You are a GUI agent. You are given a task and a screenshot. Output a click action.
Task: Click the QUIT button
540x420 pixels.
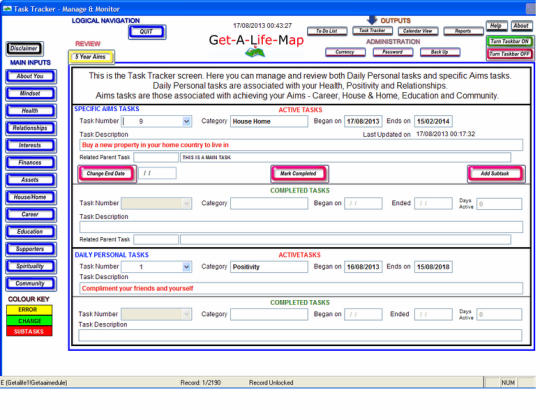[147, 32]
